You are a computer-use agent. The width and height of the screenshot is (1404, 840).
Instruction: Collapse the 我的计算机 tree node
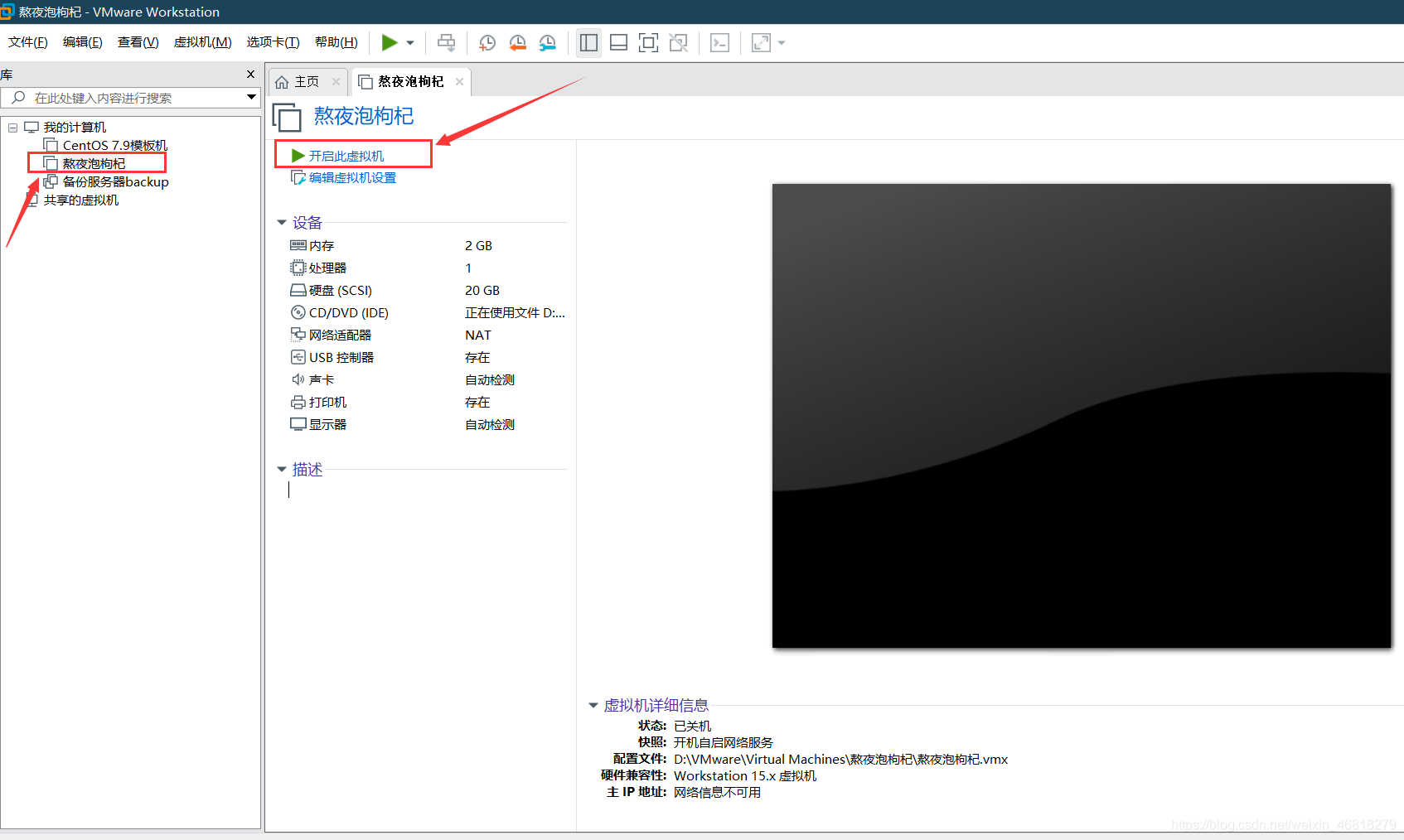pyautogui.click(x=13, y=128)
